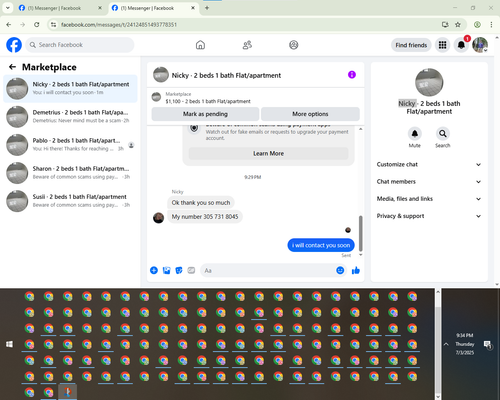The height and width of the screenshot is (400, 500).
Task: Open the Pablo conversation
Action: click(x=70, y=145)
